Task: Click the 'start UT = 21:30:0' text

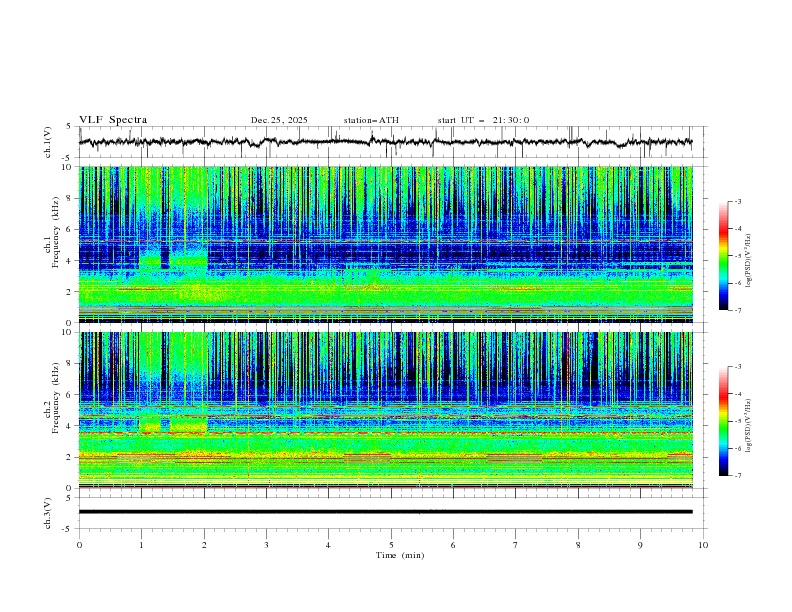Action: [483, 120]
